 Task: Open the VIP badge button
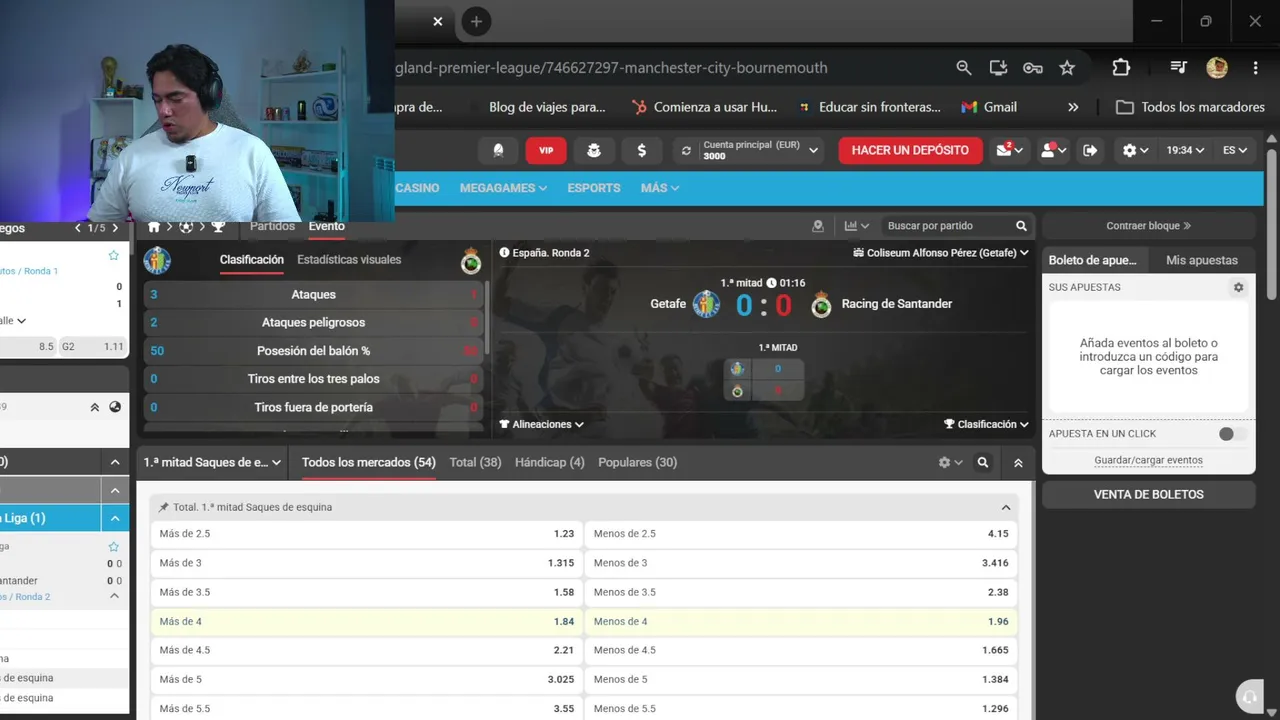coord(546,150)
